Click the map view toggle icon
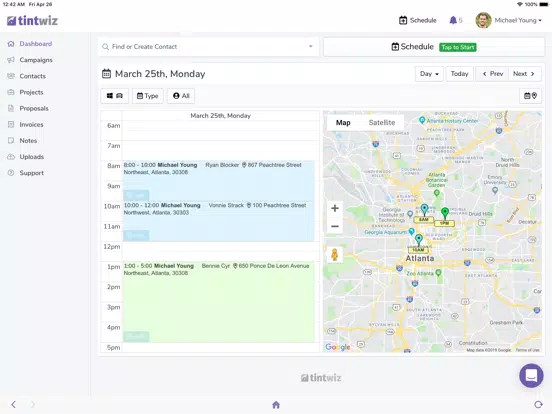This screenshot has width=552, height=414. click(530, 96)
